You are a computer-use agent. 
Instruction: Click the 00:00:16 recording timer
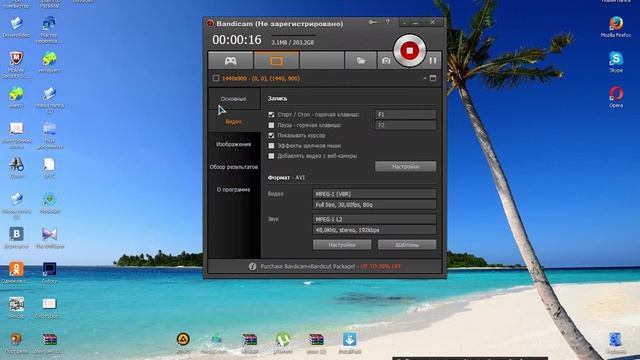[x=237, y=40]
